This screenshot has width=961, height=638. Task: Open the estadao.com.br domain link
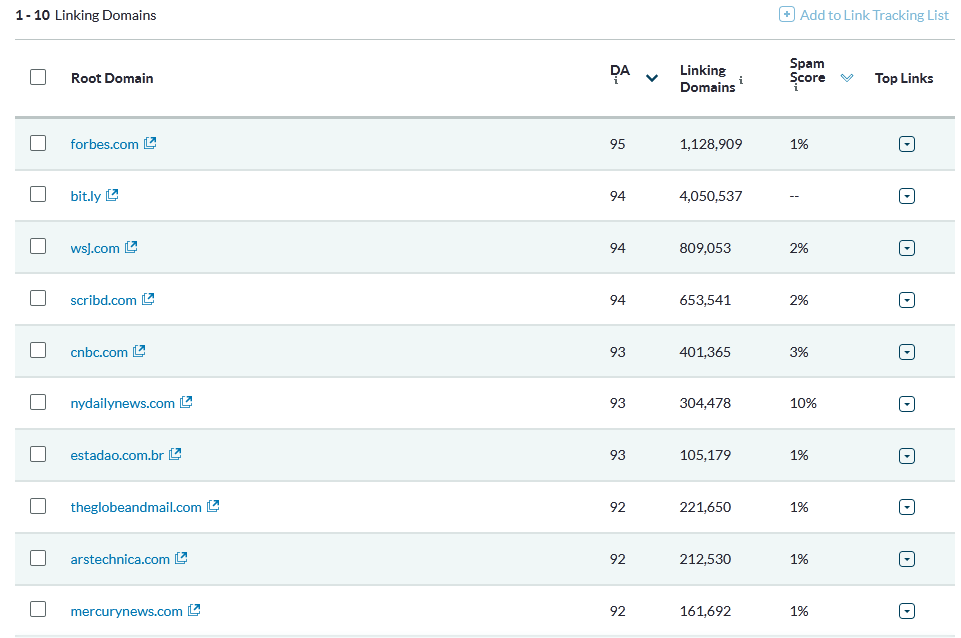[x=117, y=455]
